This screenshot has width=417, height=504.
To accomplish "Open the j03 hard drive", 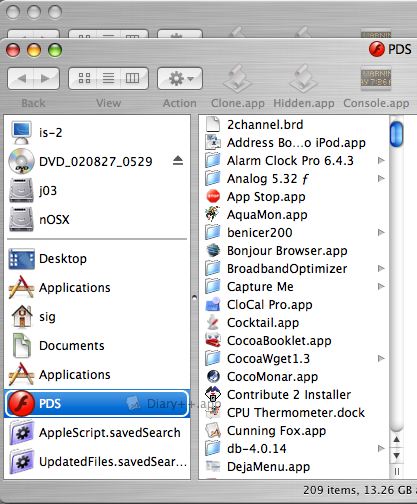I will (97, 191).
